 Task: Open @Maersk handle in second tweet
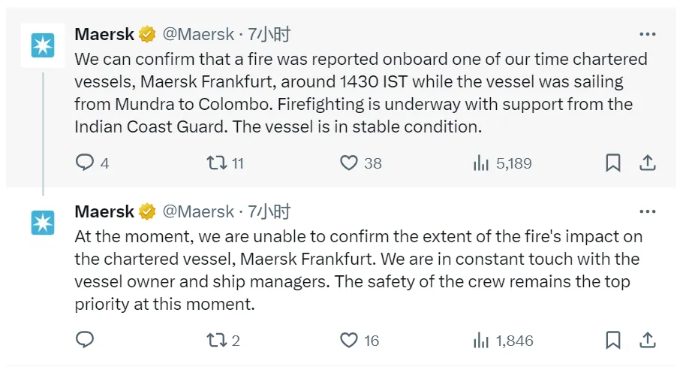point(198,212)
